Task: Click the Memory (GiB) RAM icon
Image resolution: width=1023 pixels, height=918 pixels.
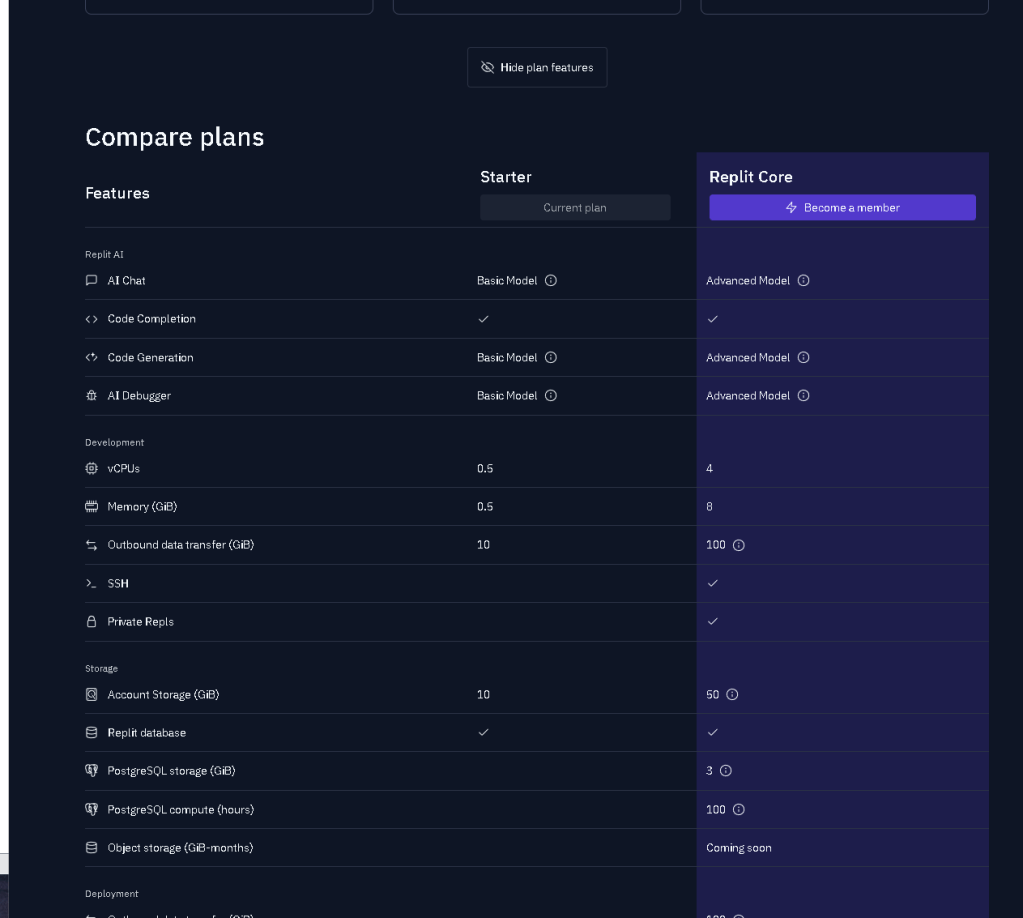Action: (x=91, y=506)
